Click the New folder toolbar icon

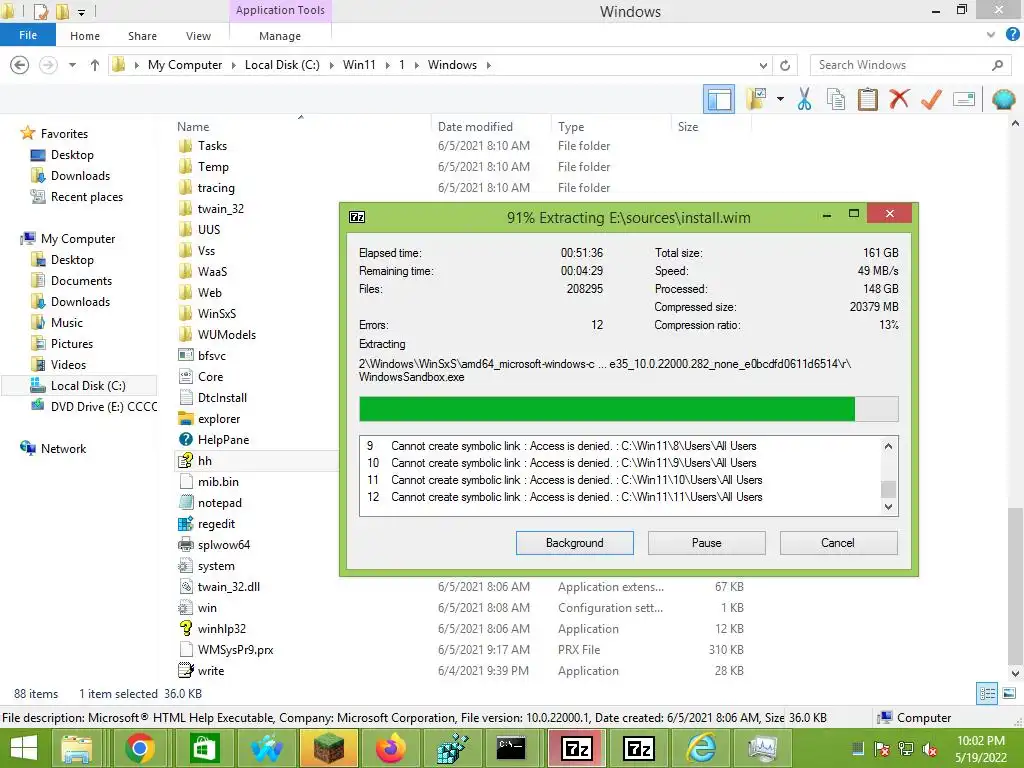(x=756, y=99)
